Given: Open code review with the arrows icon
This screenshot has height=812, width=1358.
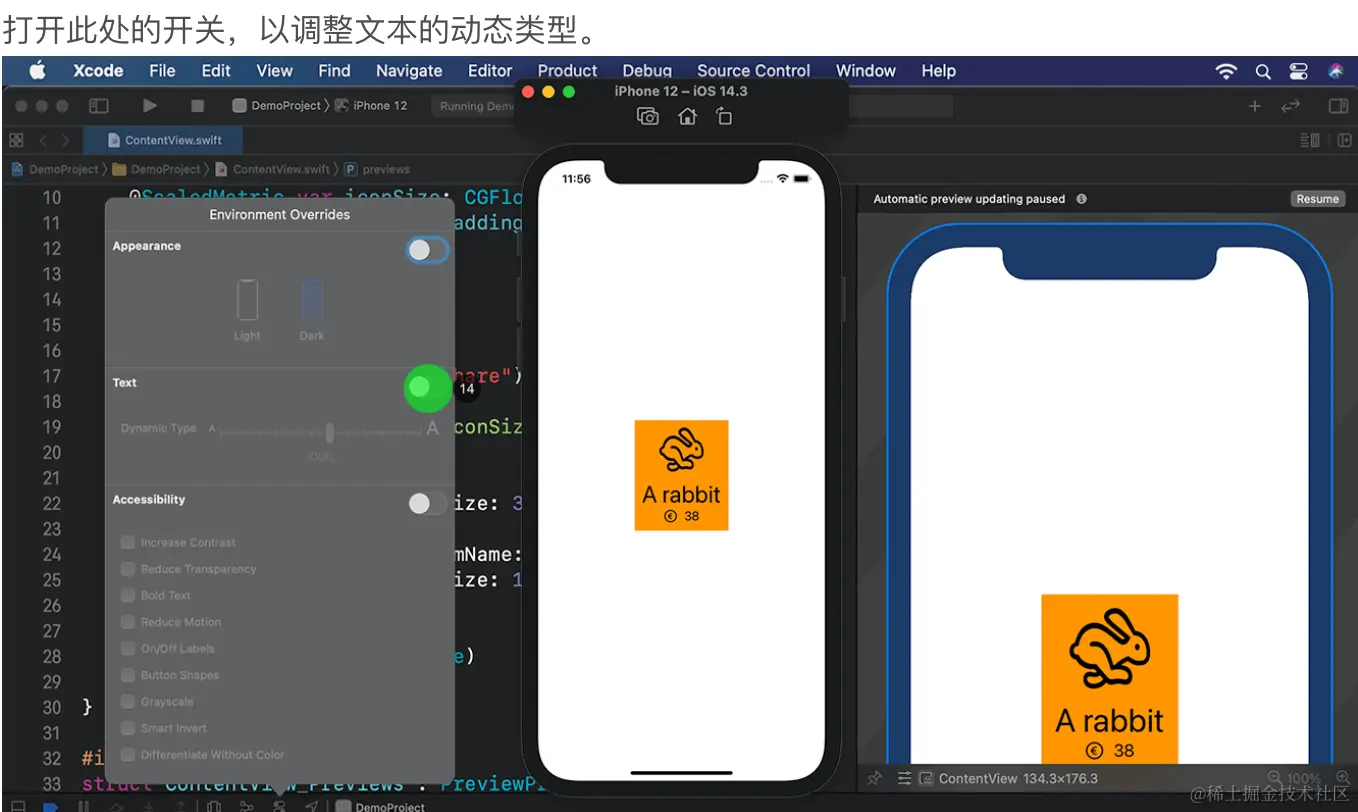Looking at the screenshot, I should pos(1291,106).
